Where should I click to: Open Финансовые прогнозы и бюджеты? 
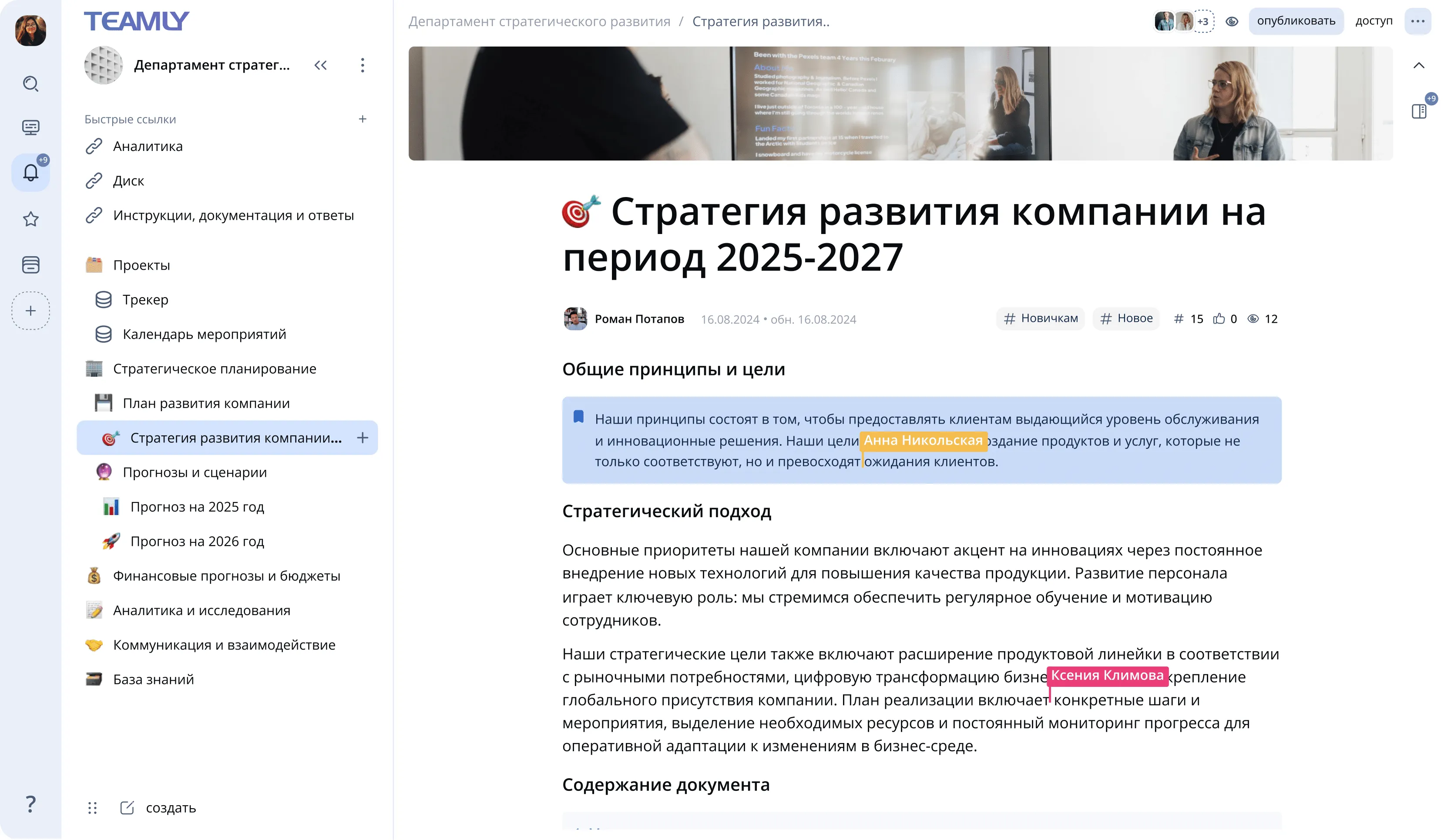226,576
